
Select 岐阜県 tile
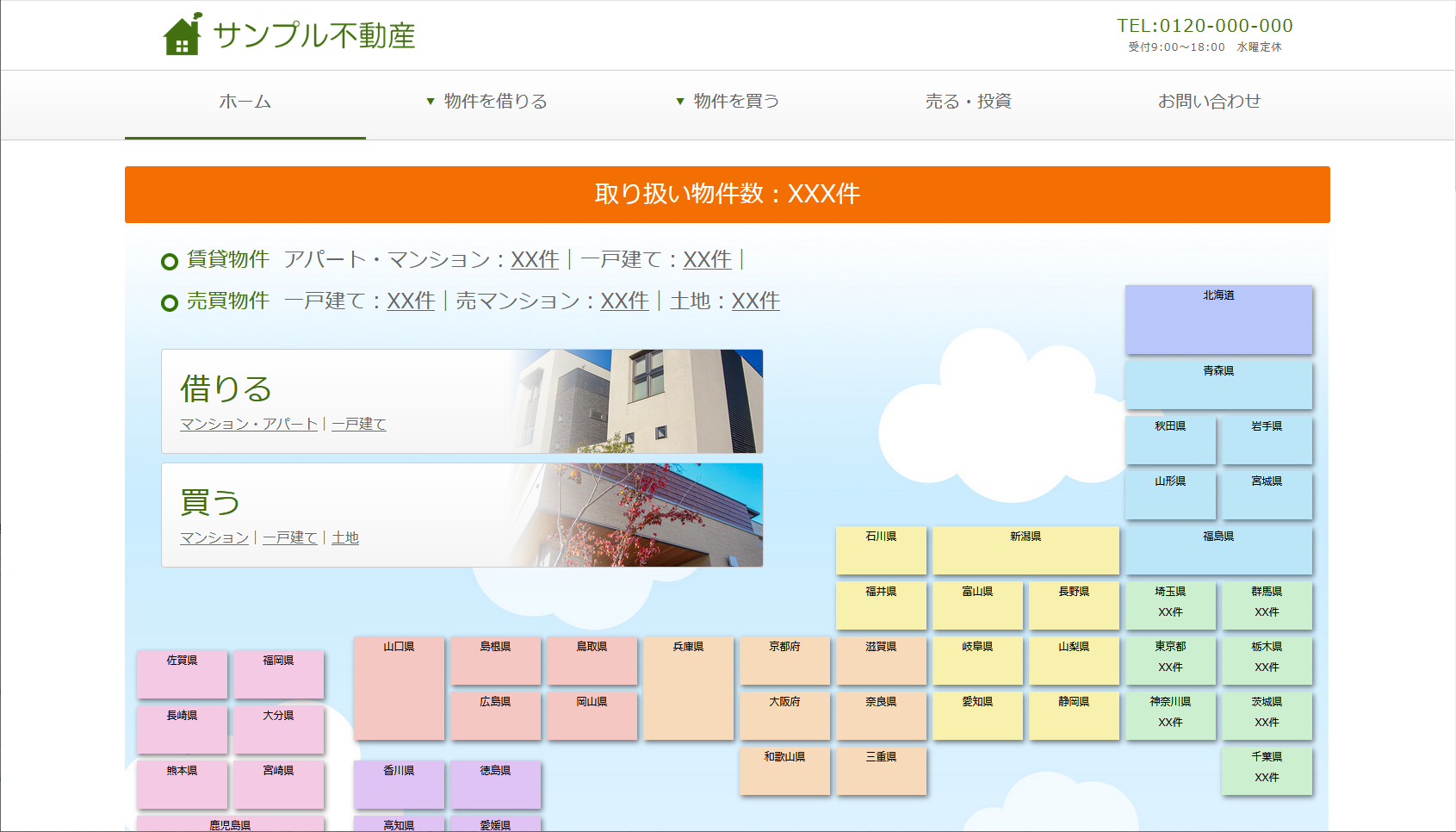click(977, 661)
